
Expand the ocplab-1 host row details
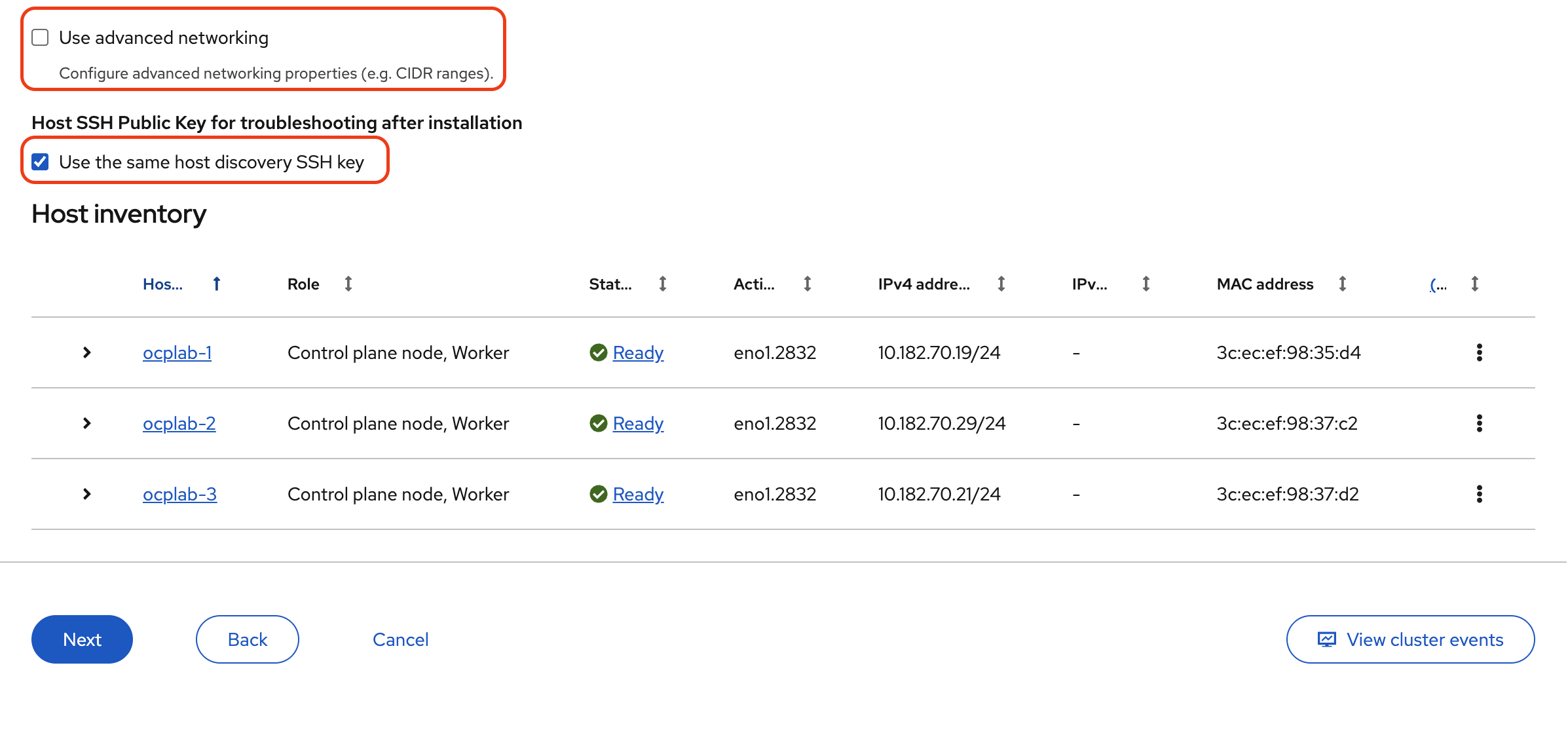tap(87, 352)
